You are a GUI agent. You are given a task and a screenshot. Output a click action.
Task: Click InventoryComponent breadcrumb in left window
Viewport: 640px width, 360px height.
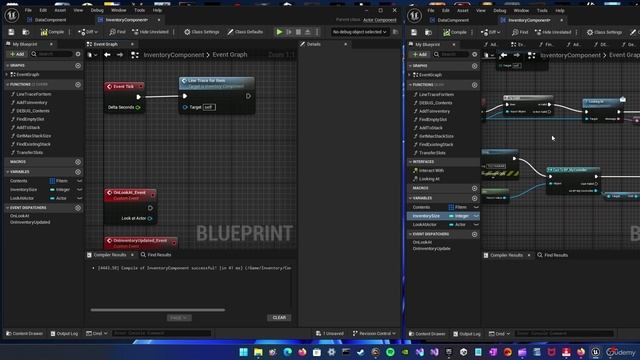coord(173,55)
